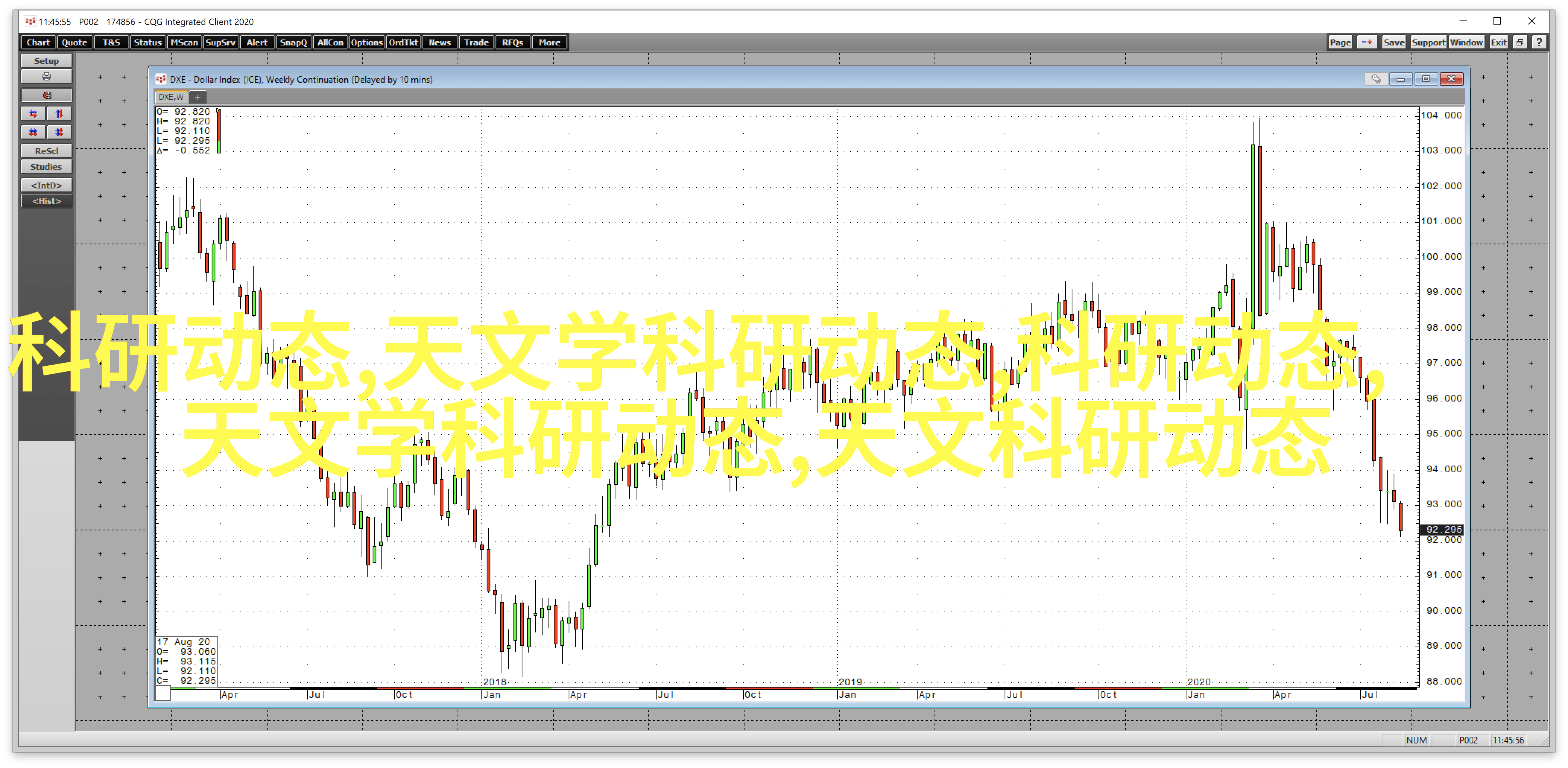Open MScan market scan
Viewport: 1568px width, 768px height.
[184, 42]
